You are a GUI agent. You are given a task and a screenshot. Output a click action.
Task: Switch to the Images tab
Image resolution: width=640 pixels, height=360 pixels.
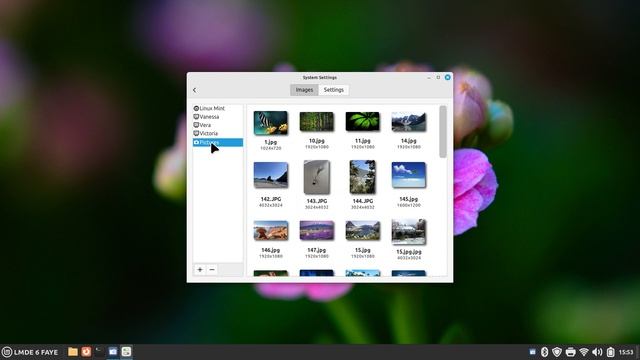coord(304,90)
